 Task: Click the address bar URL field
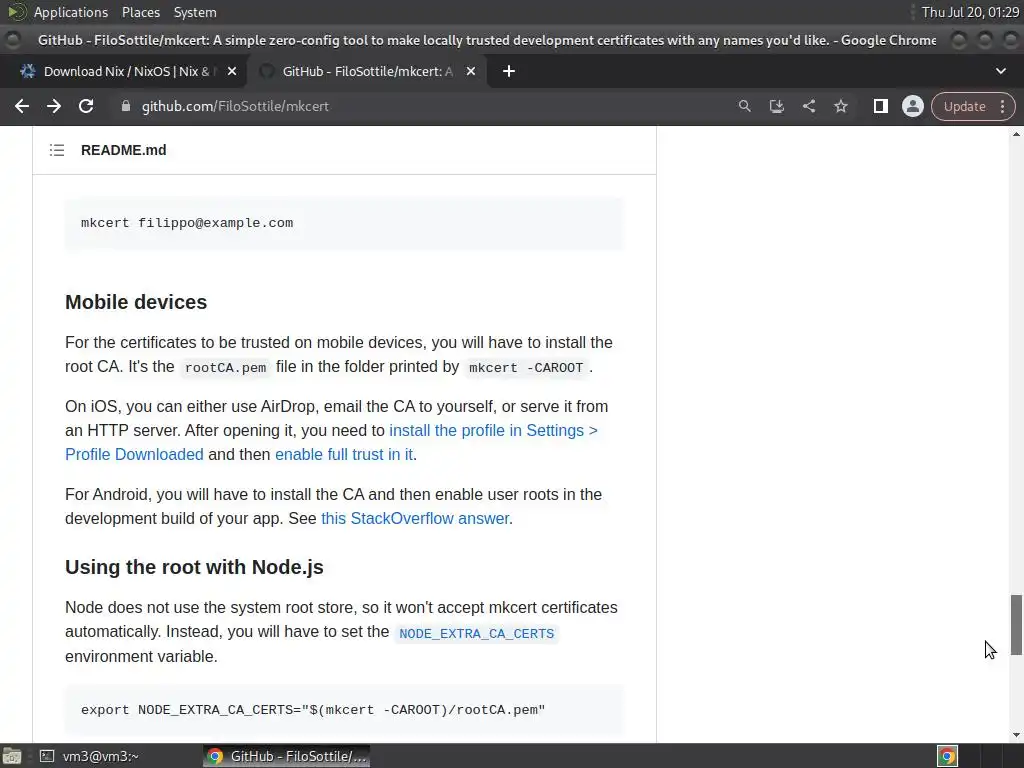pyautogui.click(x=418, y=106)
